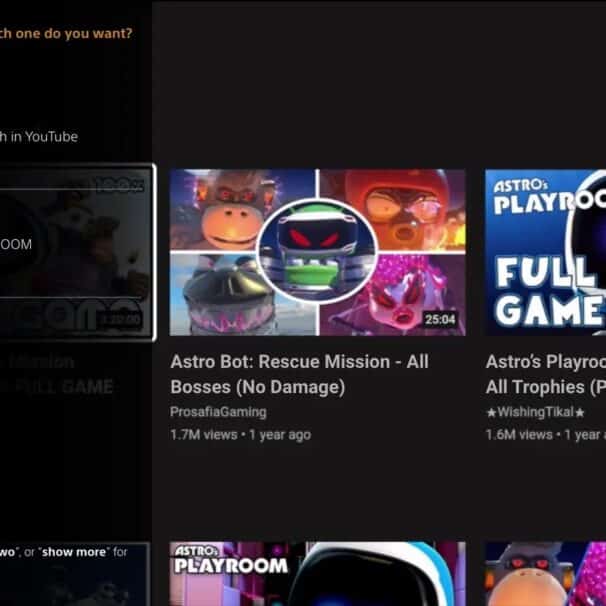
Task: Open the "Astro's Playroom All Trophies" video title
Action: [x=545, y=373]
